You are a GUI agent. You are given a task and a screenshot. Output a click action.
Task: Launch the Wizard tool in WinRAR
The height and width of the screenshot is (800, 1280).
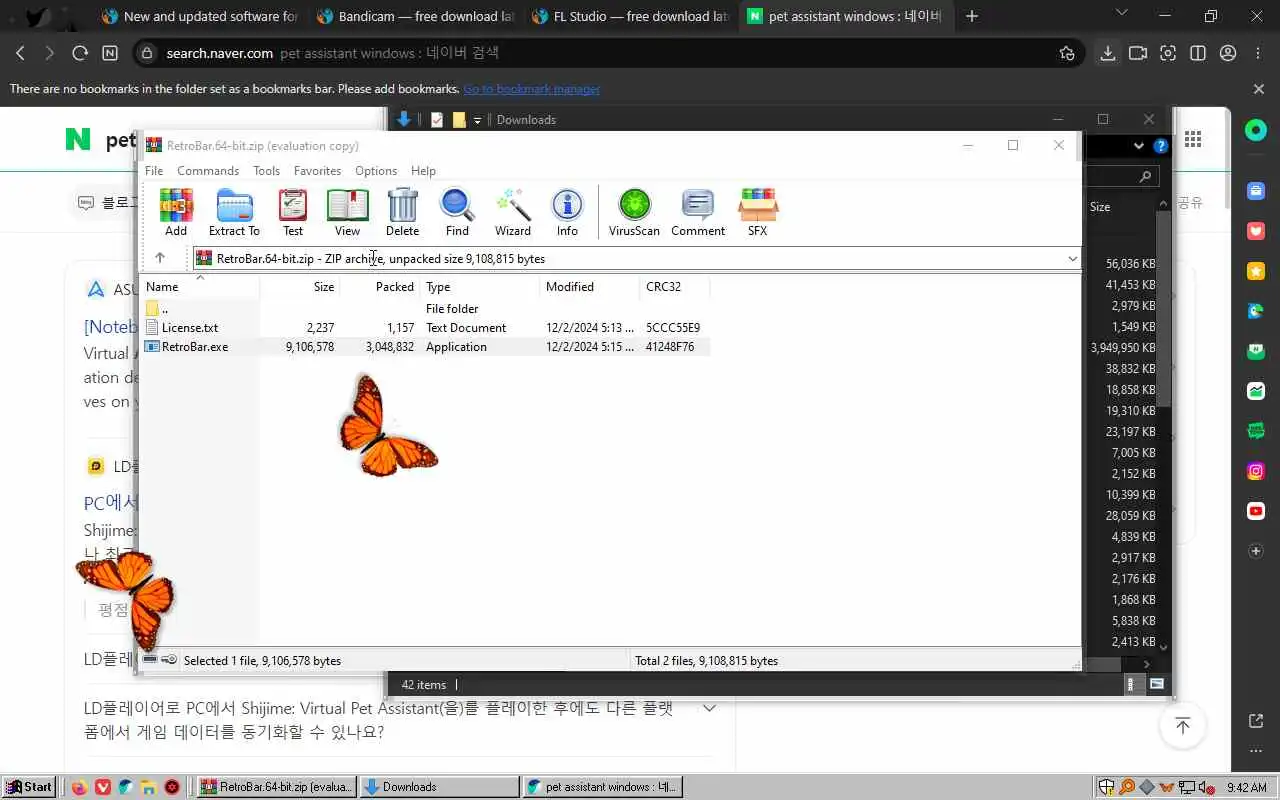coord(513,213)
